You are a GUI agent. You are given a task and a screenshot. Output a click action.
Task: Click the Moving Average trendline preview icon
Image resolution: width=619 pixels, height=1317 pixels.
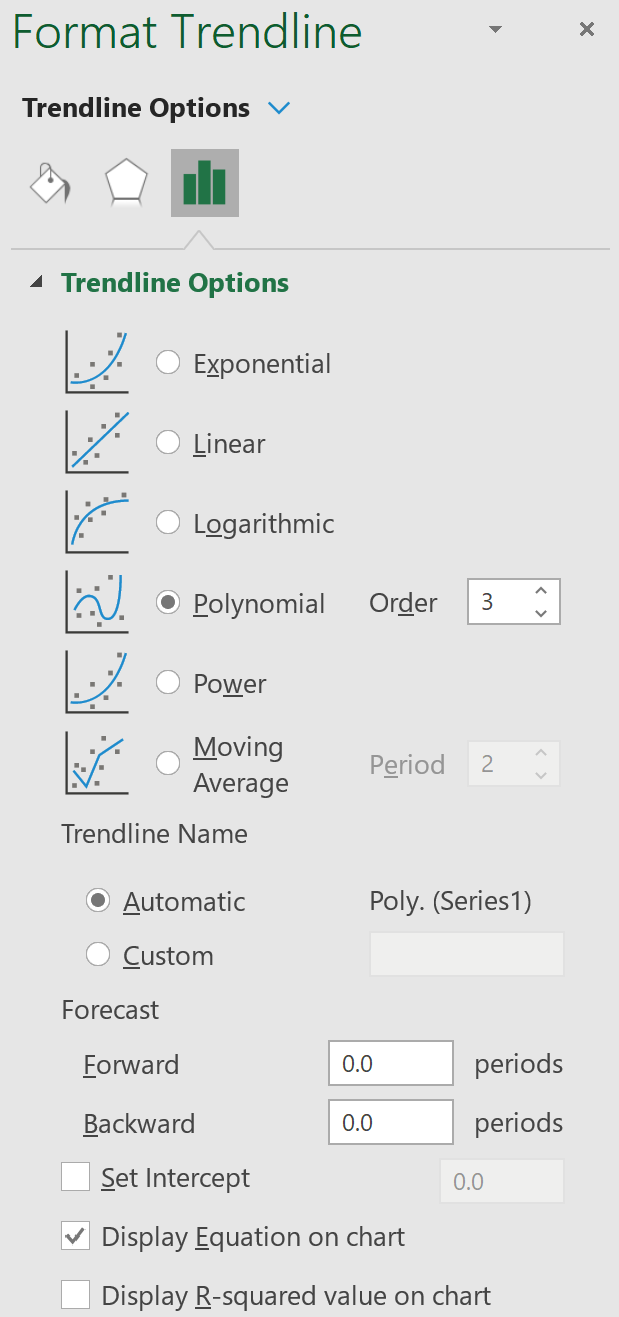(96, 763)
